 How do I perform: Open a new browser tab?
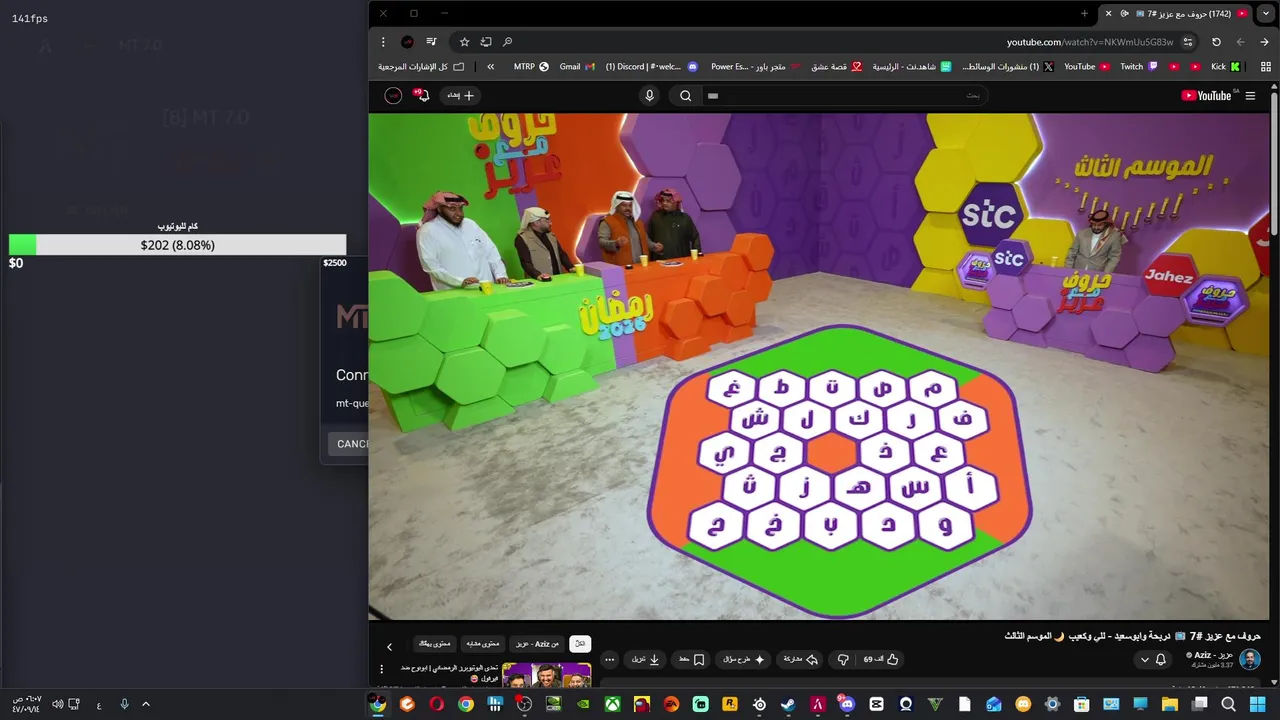pyautogui.click(x=1084, y=14)
